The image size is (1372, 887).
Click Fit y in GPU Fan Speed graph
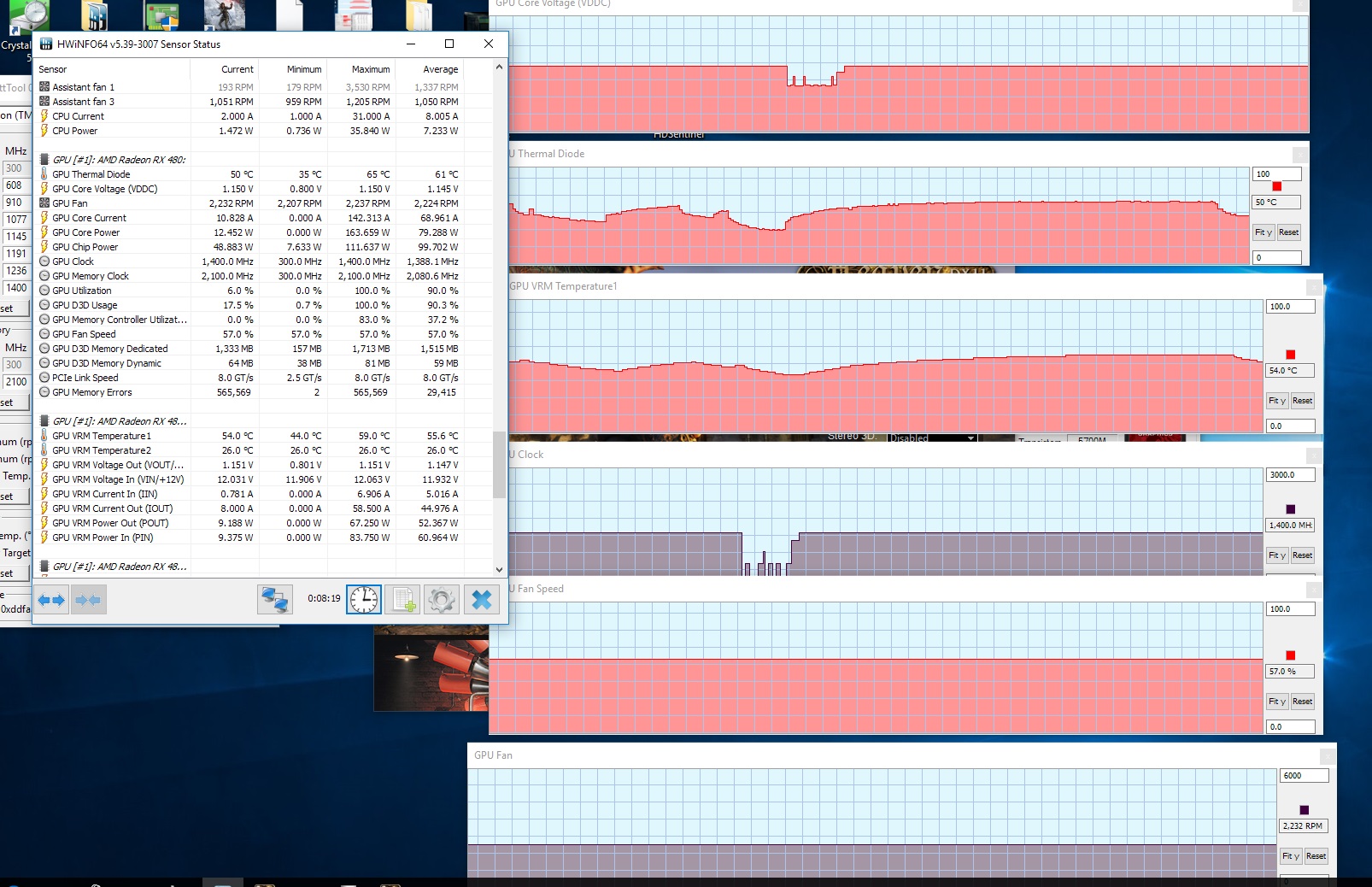(1277, 702)
